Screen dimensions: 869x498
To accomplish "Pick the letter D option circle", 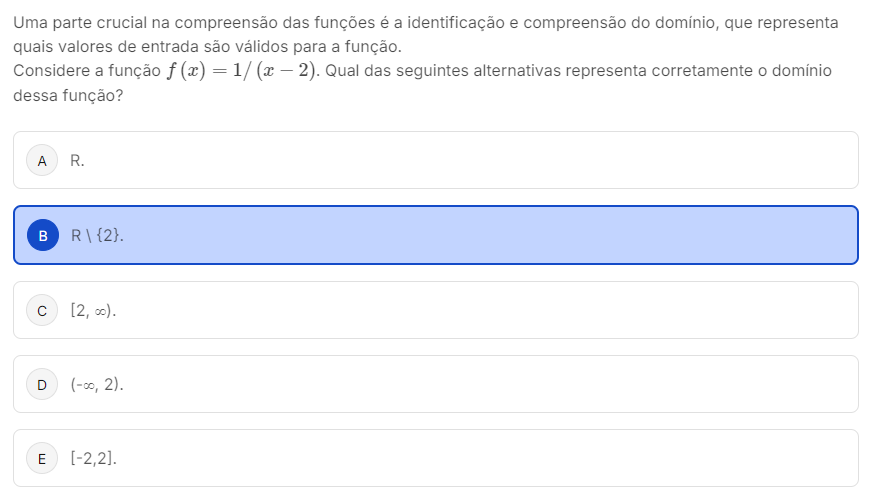I will click(42, 384).
